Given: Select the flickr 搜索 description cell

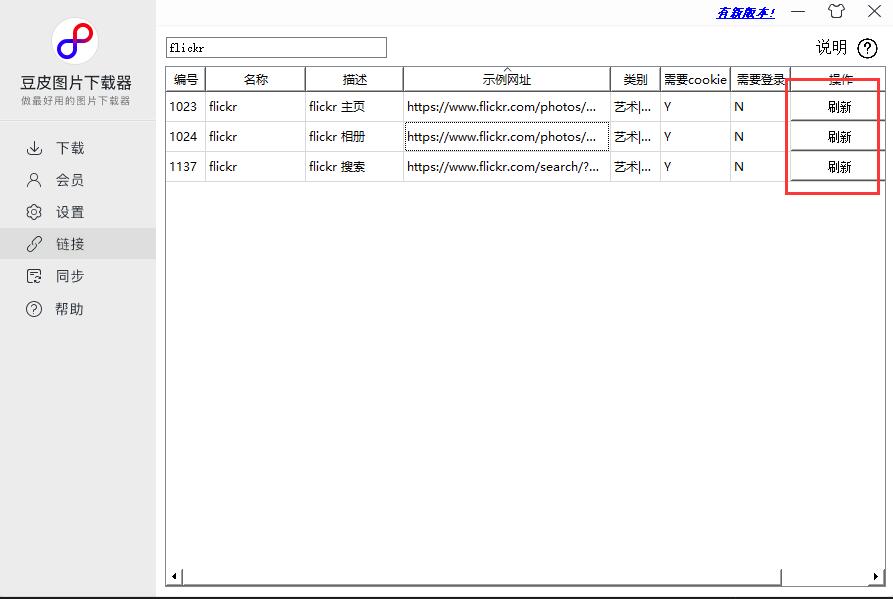Looking at the screenshot, I should click(x=354, y=167).
